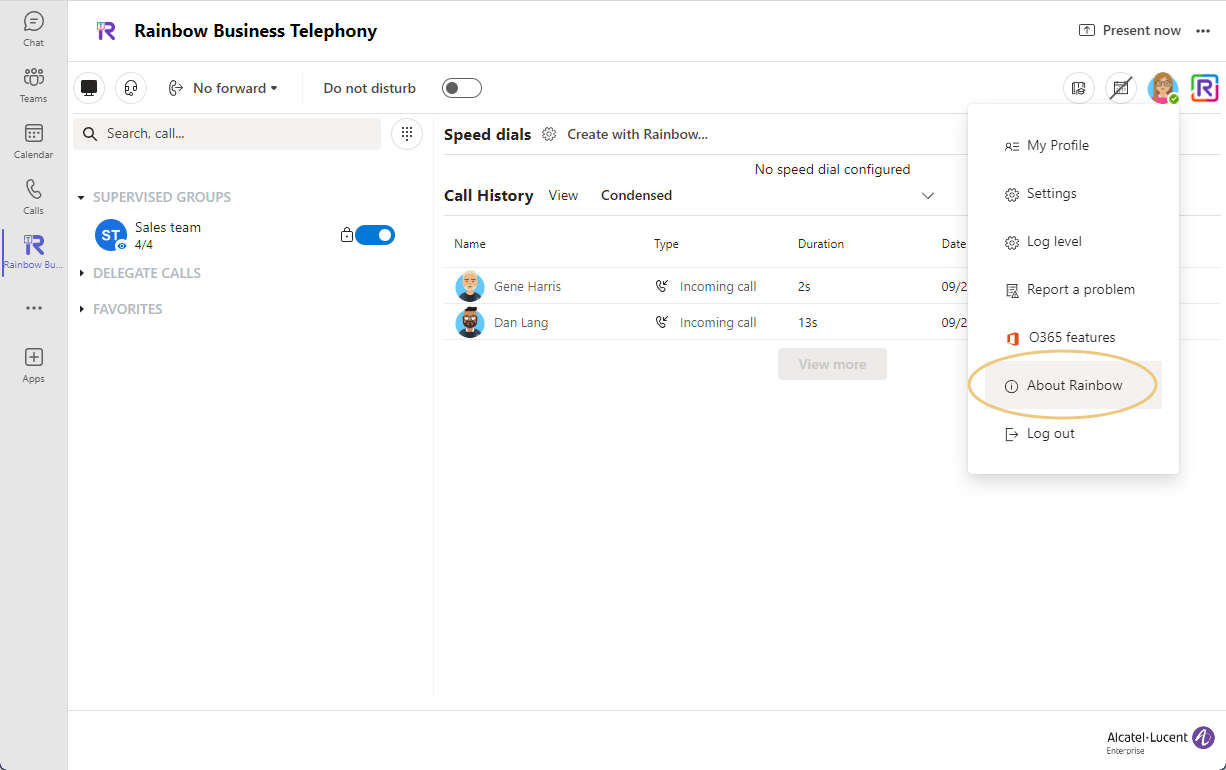Image resolution: width=1226 pixels, height=770 pixels.
Task: Open the Calls sidebar icon
Action: (x=33, y=196)
